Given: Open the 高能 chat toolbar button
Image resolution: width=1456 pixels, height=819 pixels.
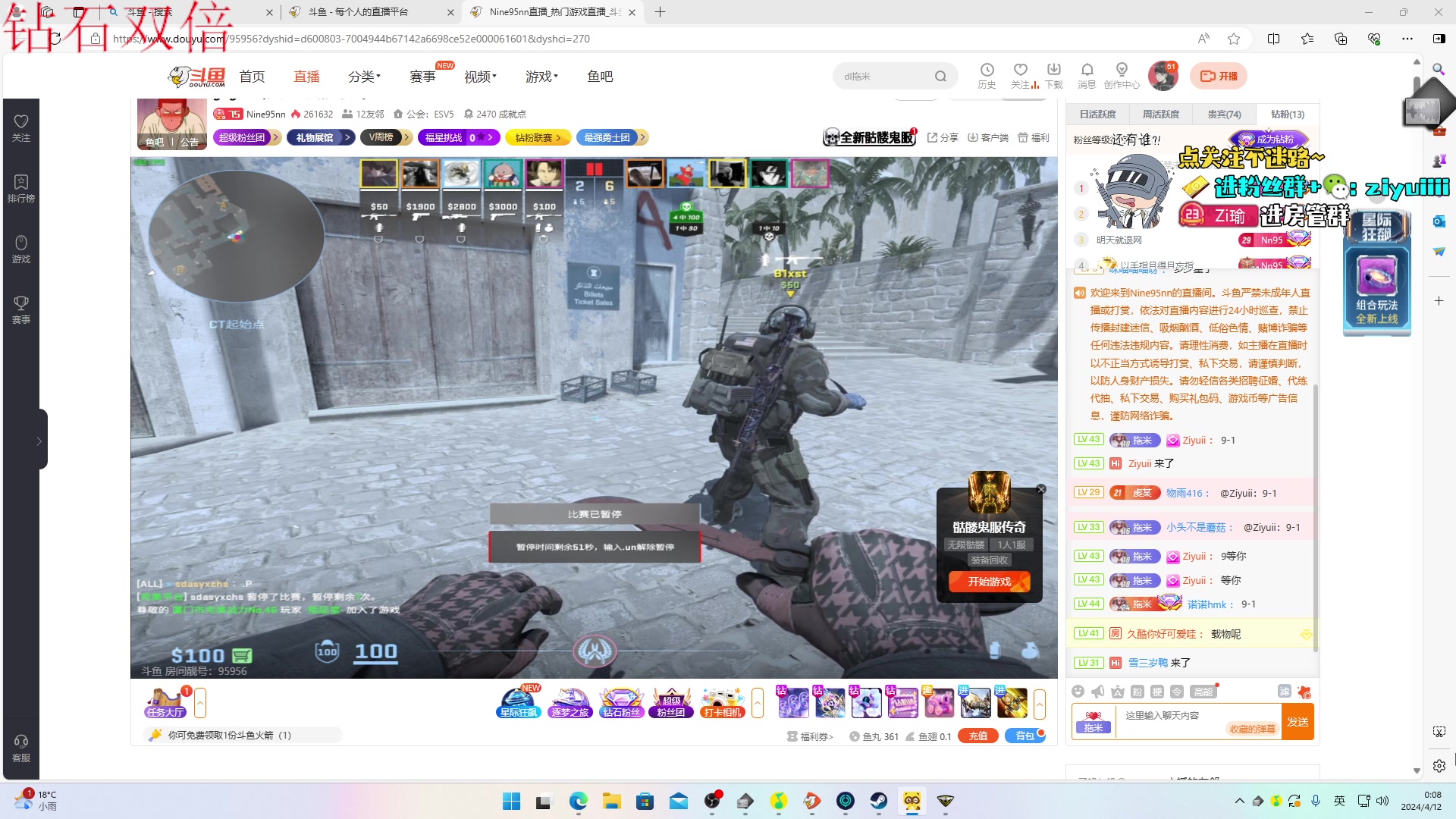Looking at the screenshot, I should pos(1203,692).
